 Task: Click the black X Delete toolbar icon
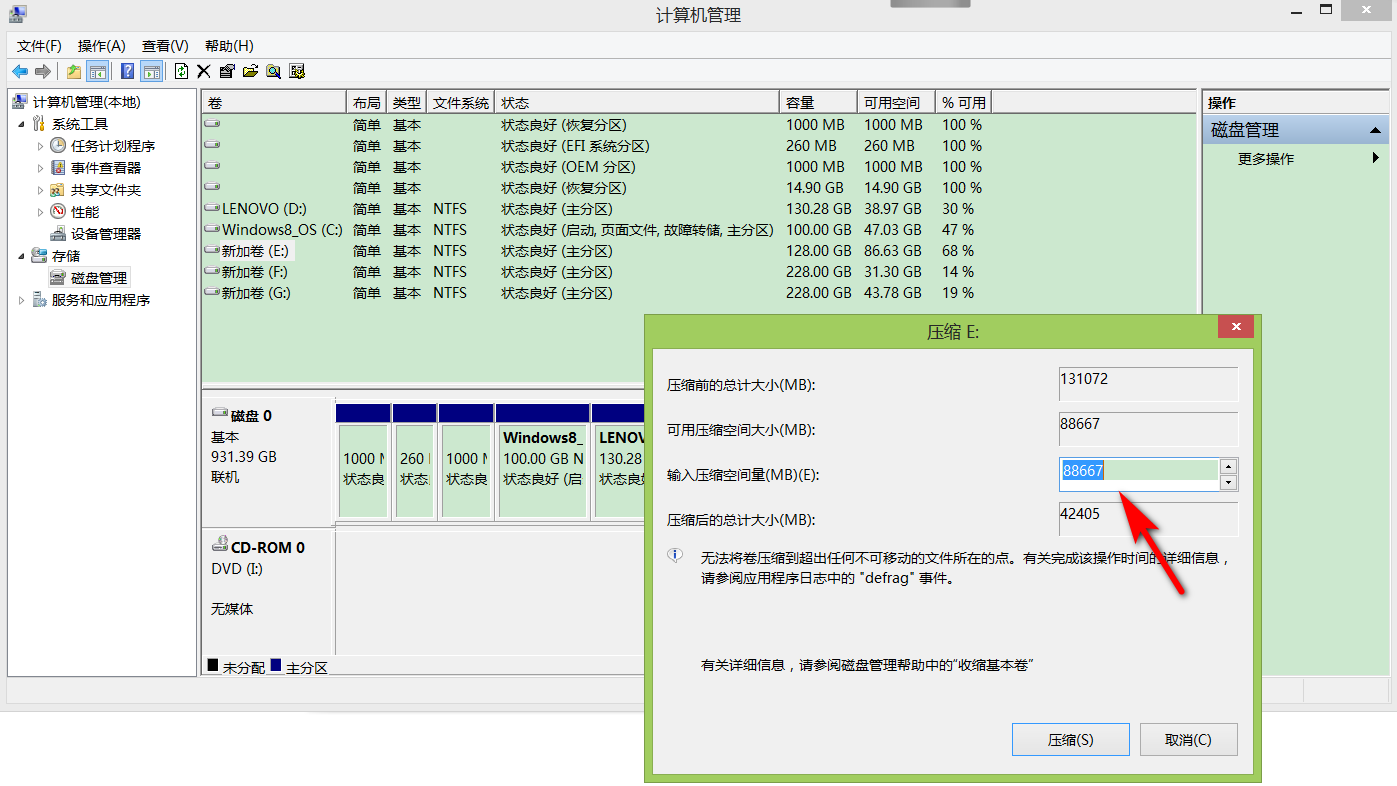204,71
